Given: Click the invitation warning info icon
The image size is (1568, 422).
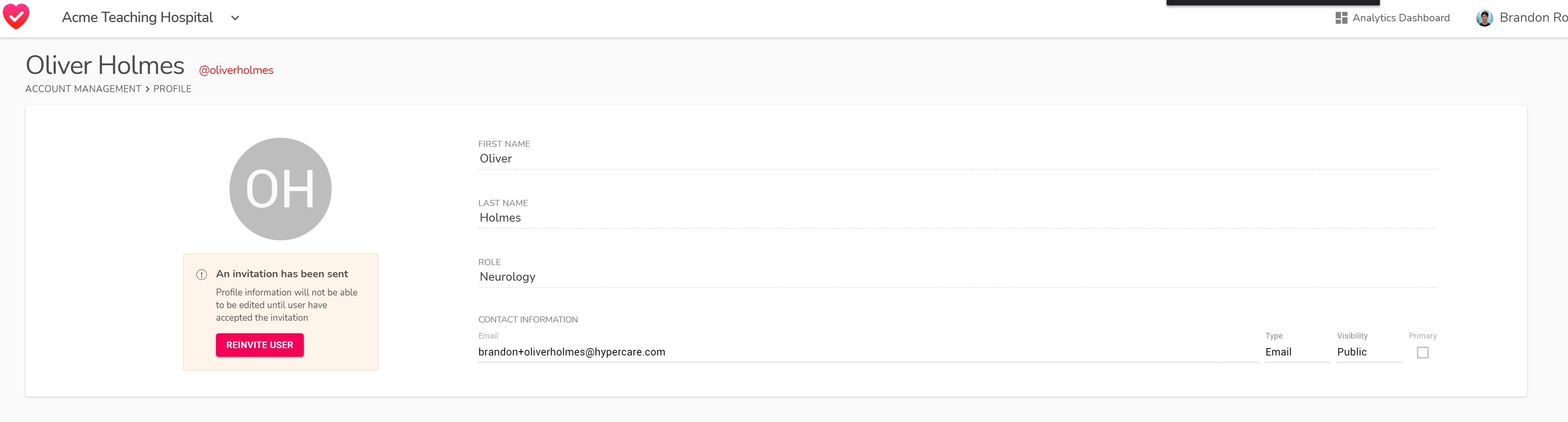Looking at the screenshot, I should [202, 275].
